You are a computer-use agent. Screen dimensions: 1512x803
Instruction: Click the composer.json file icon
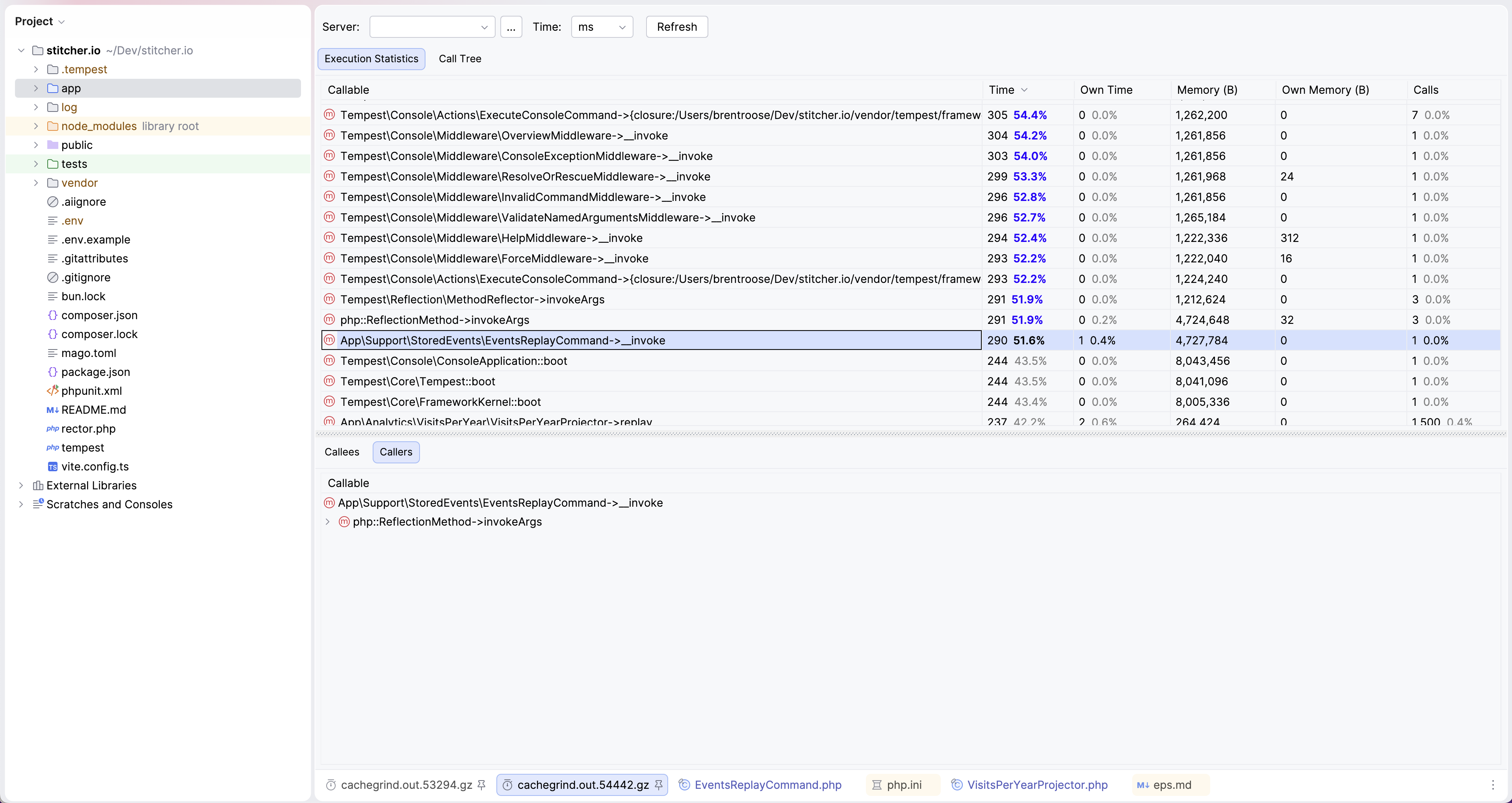[52, 315]
